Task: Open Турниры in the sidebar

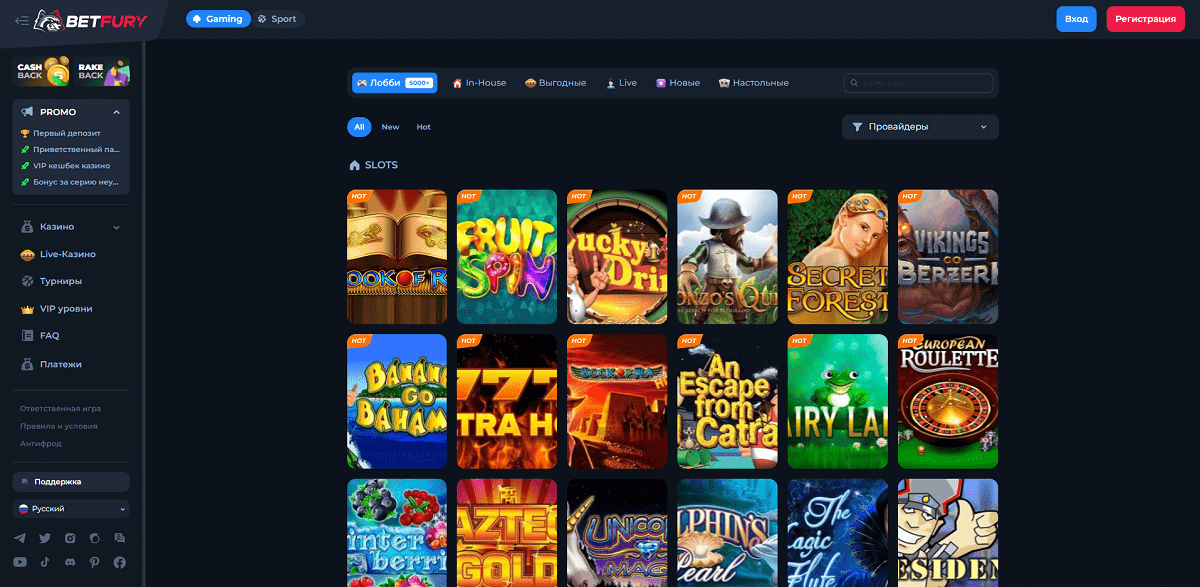Action: 52,281
